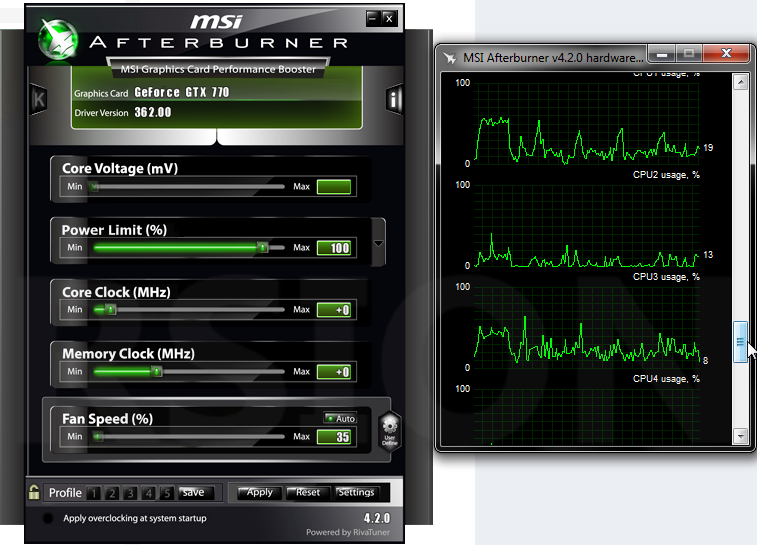Open the Settings button
This screenshot has width=757, height=545.
coord(356,492)
